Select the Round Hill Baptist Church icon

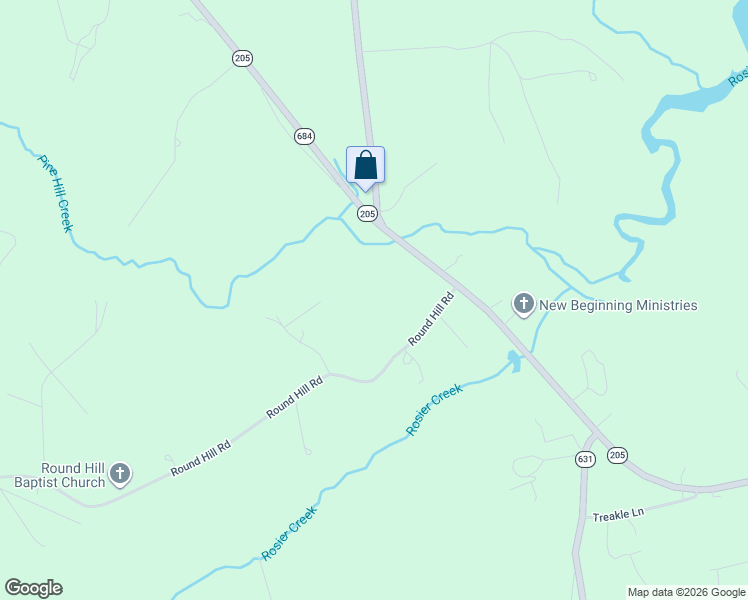[120, 475]
